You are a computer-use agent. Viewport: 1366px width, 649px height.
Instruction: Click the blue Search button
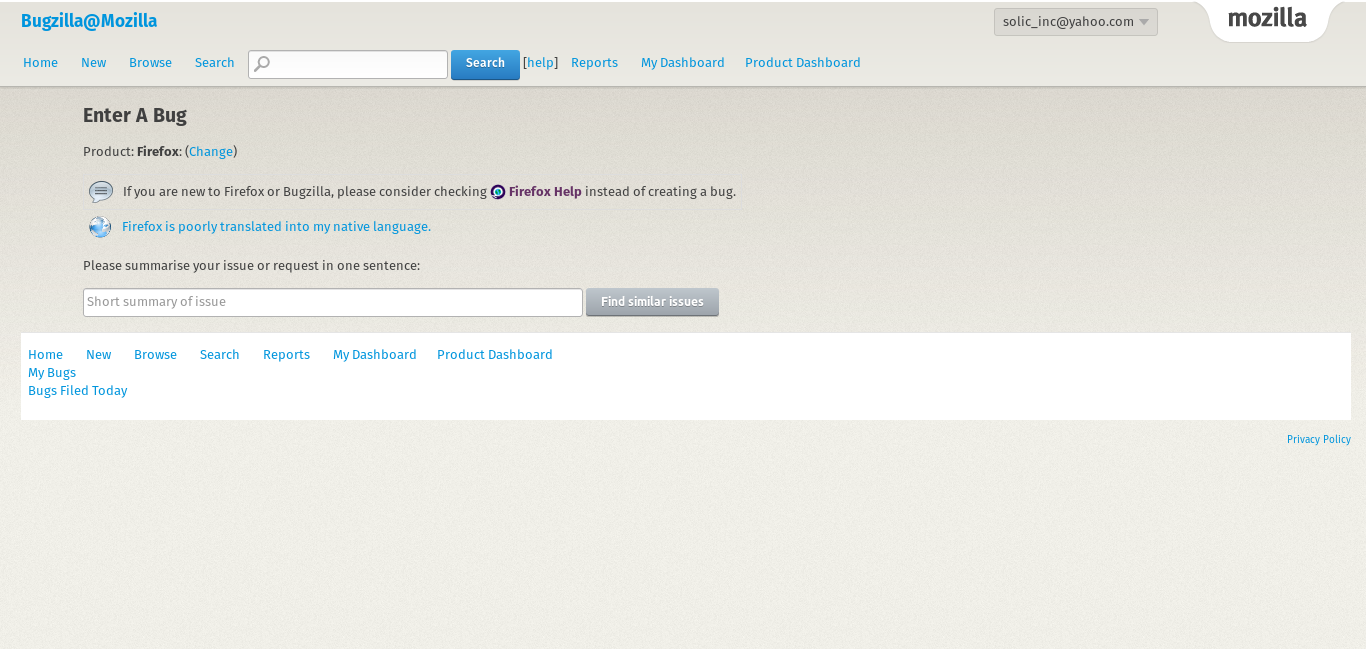(x=485, y=64)
